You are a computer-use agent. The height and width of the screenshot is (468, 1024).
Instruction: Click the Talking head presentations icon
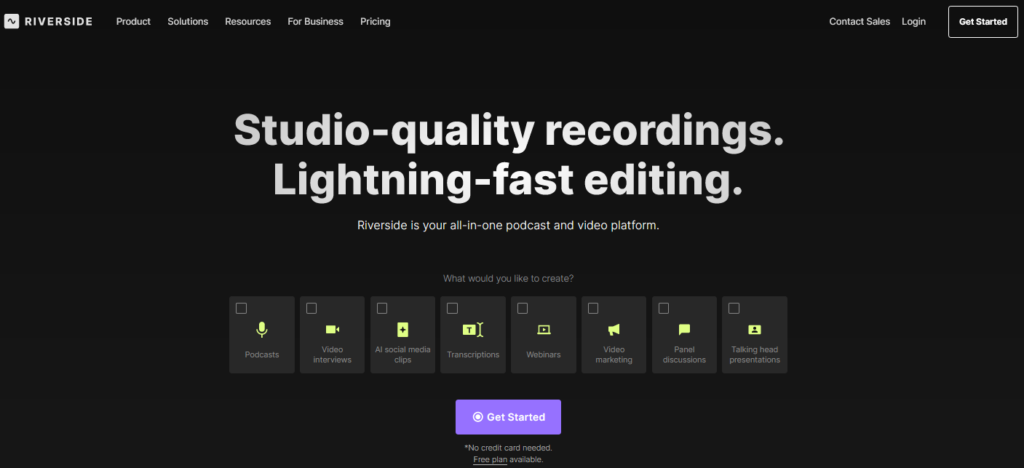754,330
